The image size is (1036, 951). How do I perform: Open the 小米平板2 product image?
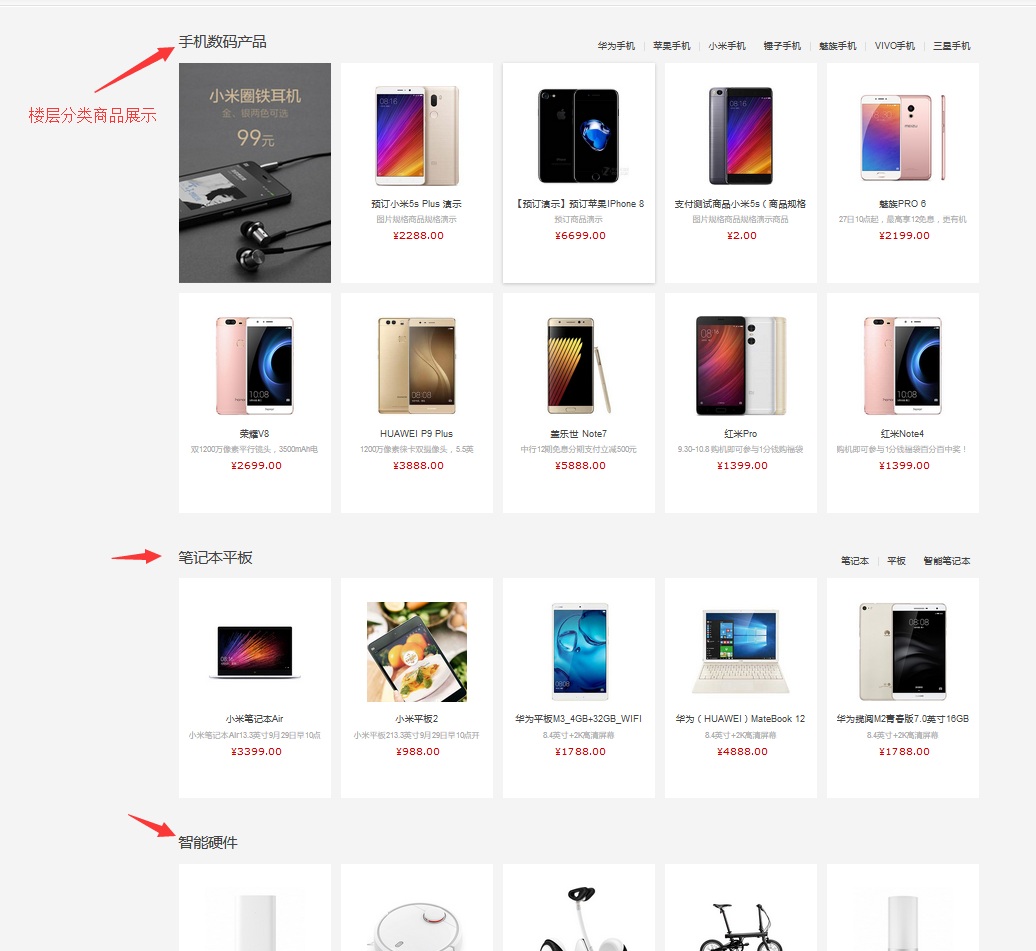coord(417,652)
